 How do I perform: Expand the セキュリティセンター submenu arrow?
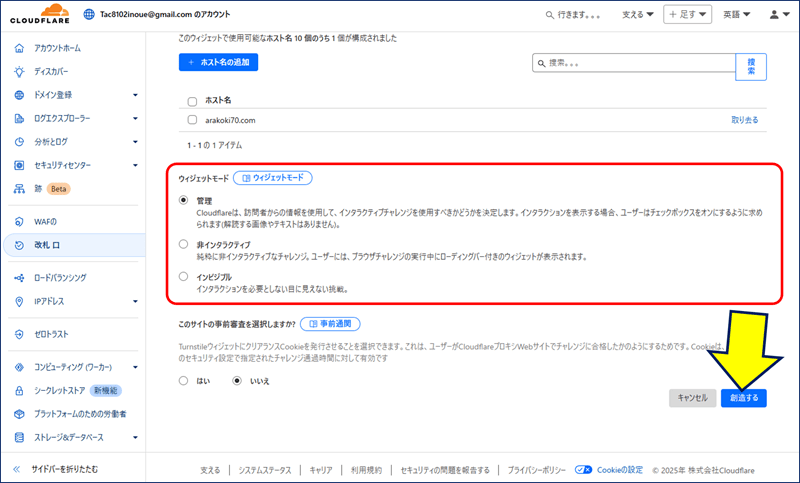135,165
